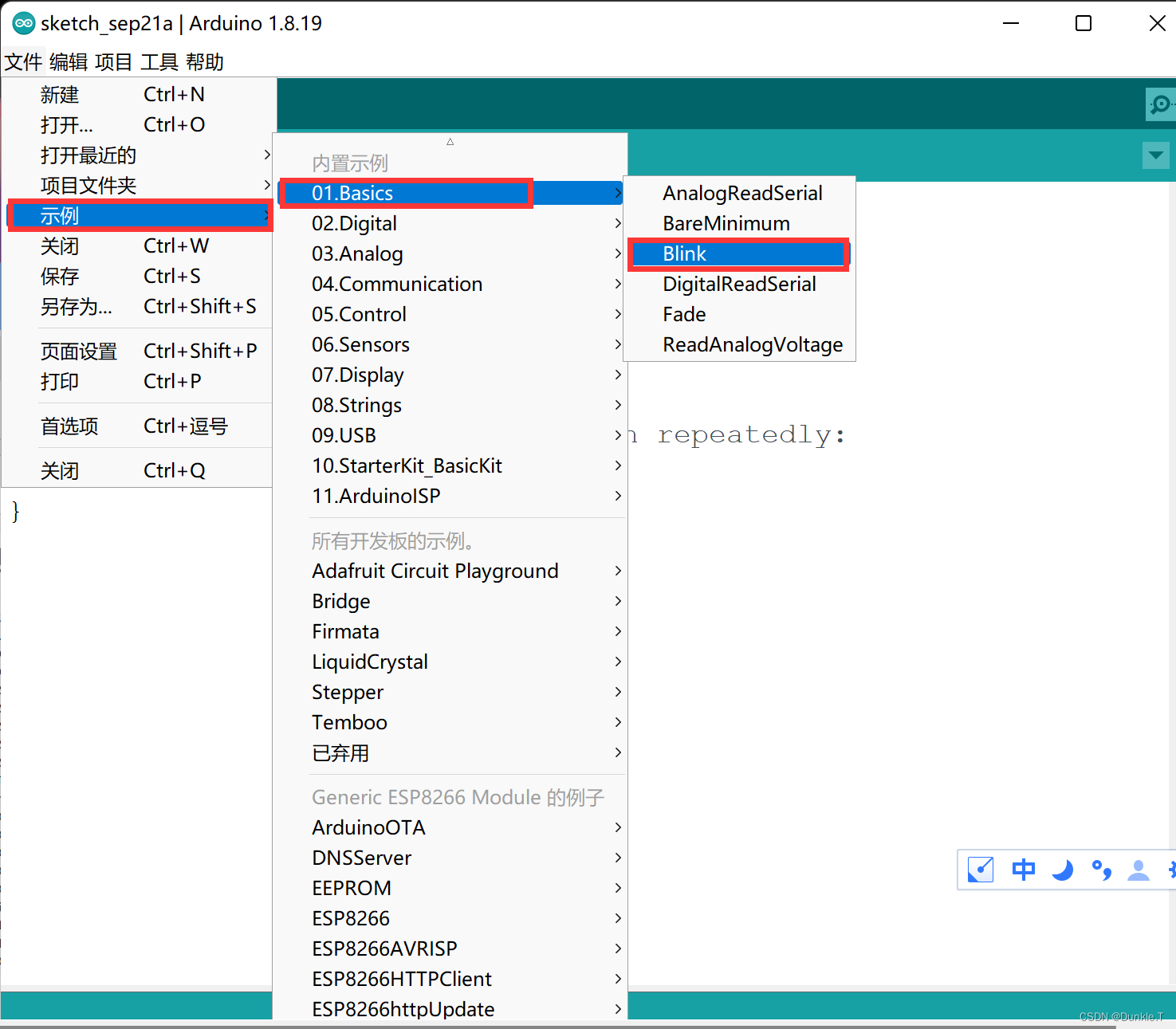Choose 另存为... menu entry

[x=139, y=306]
